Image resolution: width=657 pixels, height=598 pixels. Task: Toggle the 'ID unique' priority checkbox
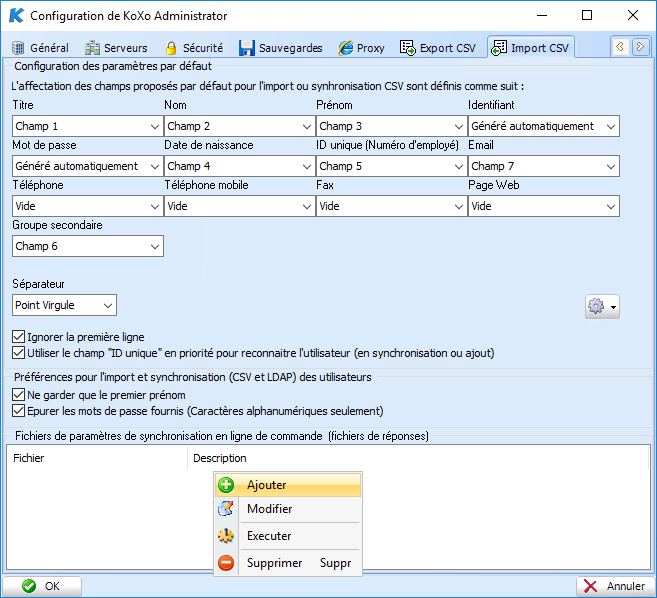[18, 353]
